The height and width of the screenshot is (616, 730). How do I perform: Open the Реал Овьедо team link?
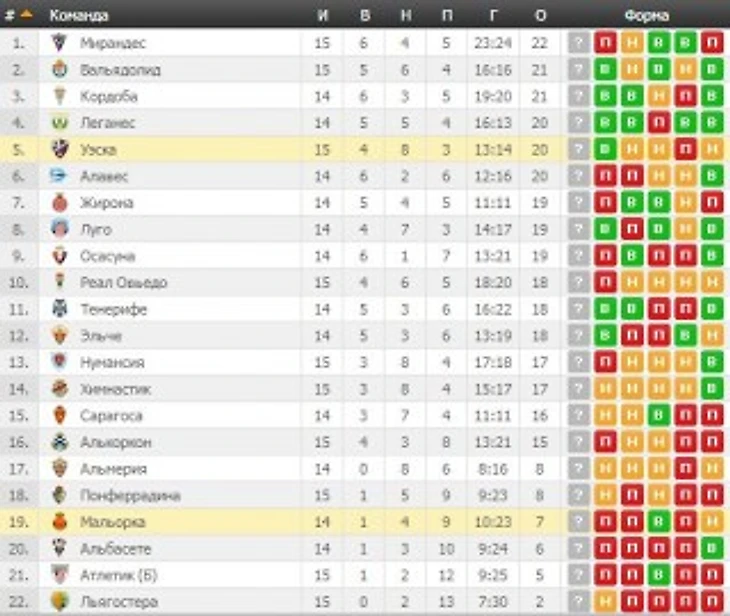pyautogui.click(x=123, y=282)
